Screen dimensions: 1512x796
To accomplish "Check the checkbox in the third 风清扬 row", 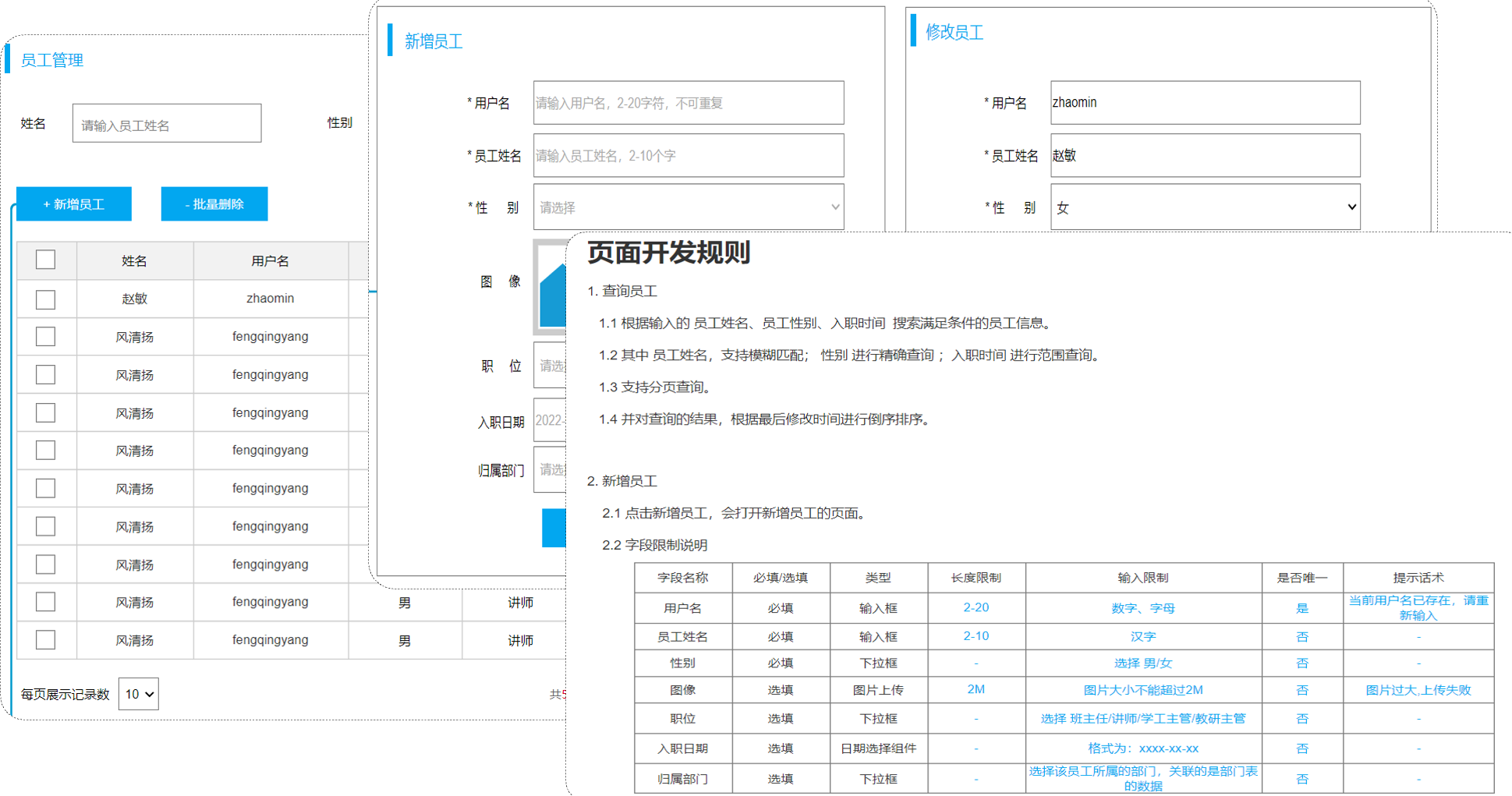I will coord(46,412).
